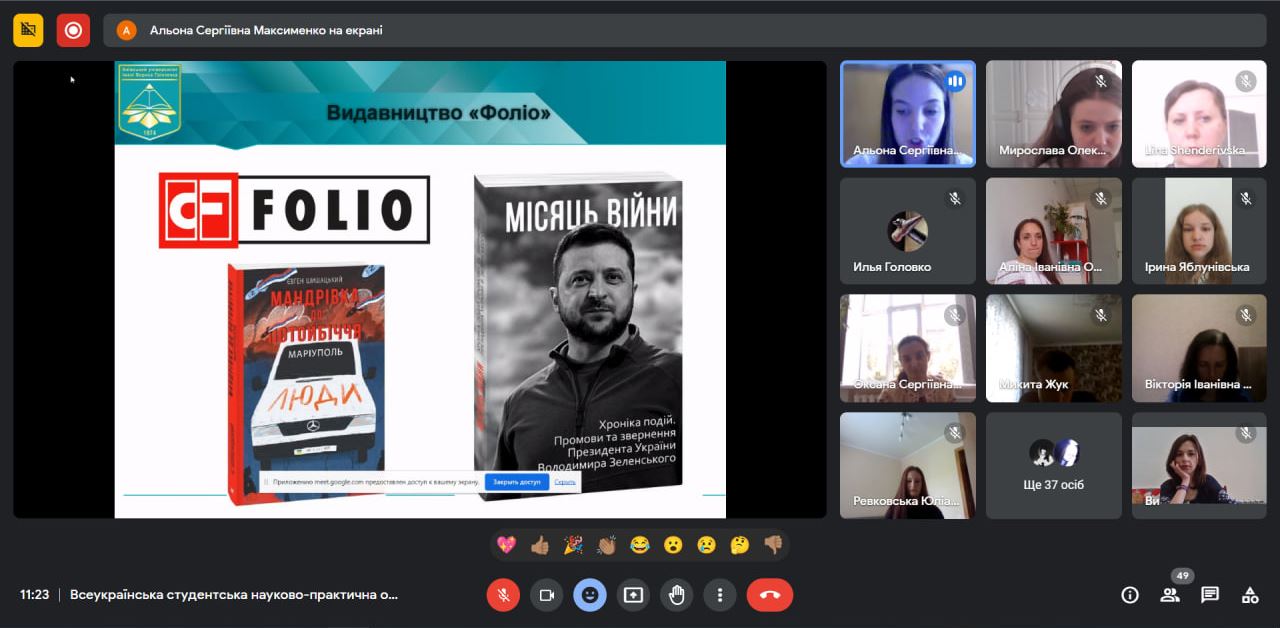Click the yellow captions-off icon at top left

click(28, 30)
